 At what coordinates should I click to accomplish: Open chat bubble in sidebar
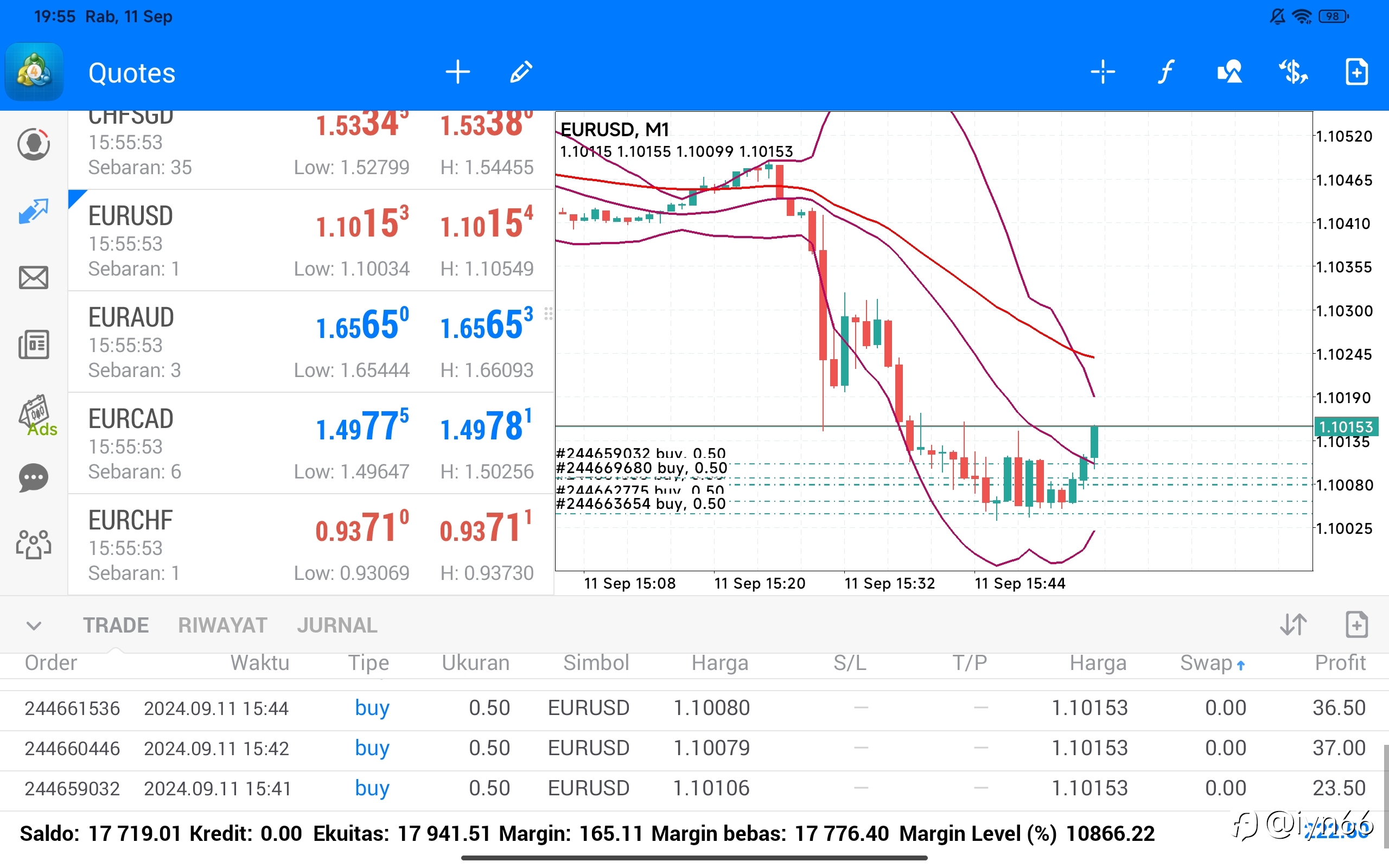(33, 478)
